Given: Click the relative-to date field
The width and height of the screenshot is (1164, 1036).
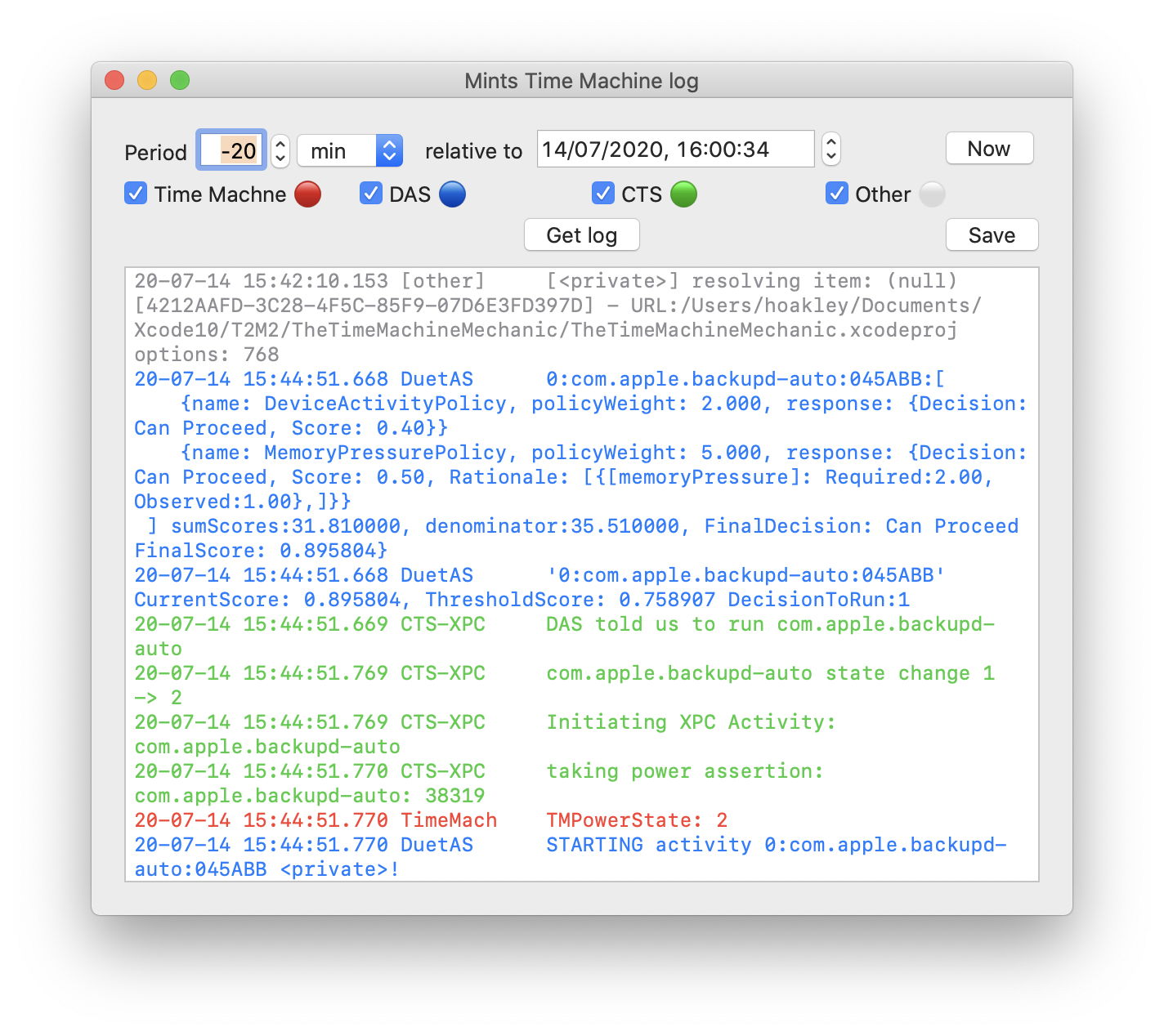Looking at the screenshot, I should (x=676, y=149).
